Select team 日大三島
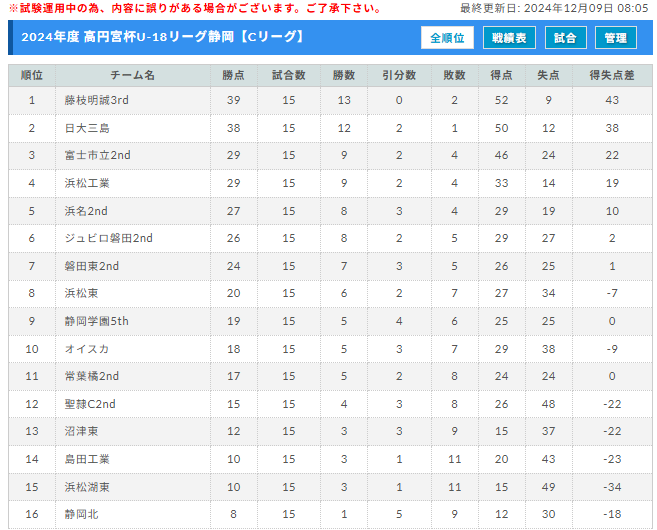The image size is (657, 530). 87,128
